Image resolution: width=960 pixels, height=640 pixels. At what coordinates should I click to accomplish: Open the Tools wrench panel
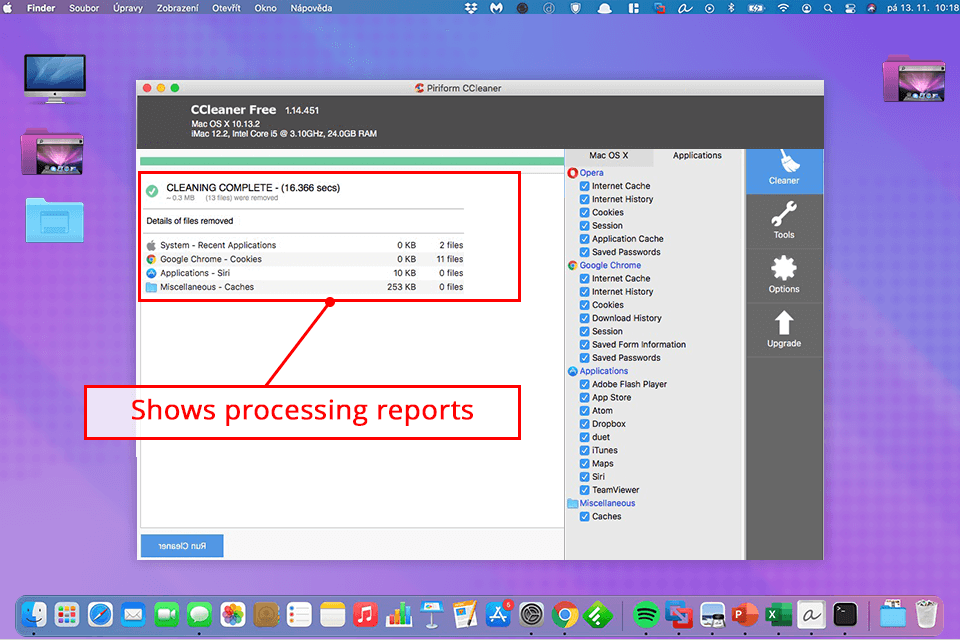point(784,221)
